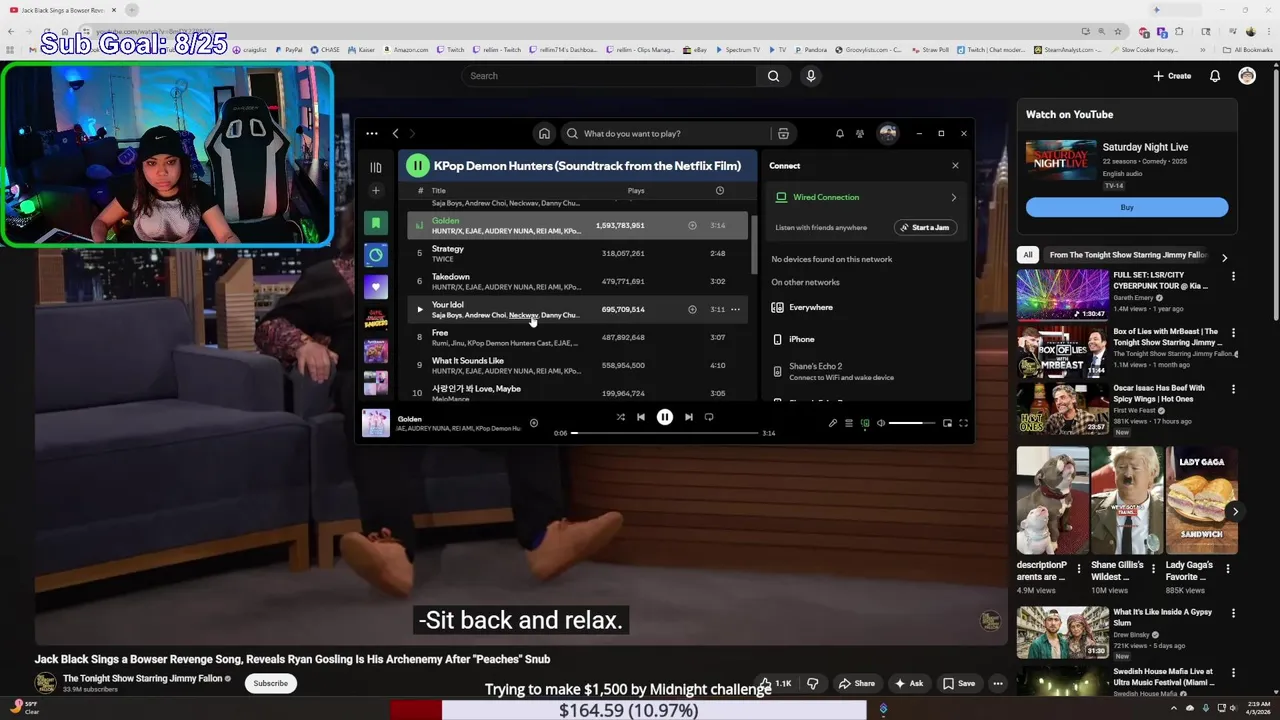Select All filter chip on YouTube
The height and width of the screenshot is (720, 1280).
pos(1027,255)
